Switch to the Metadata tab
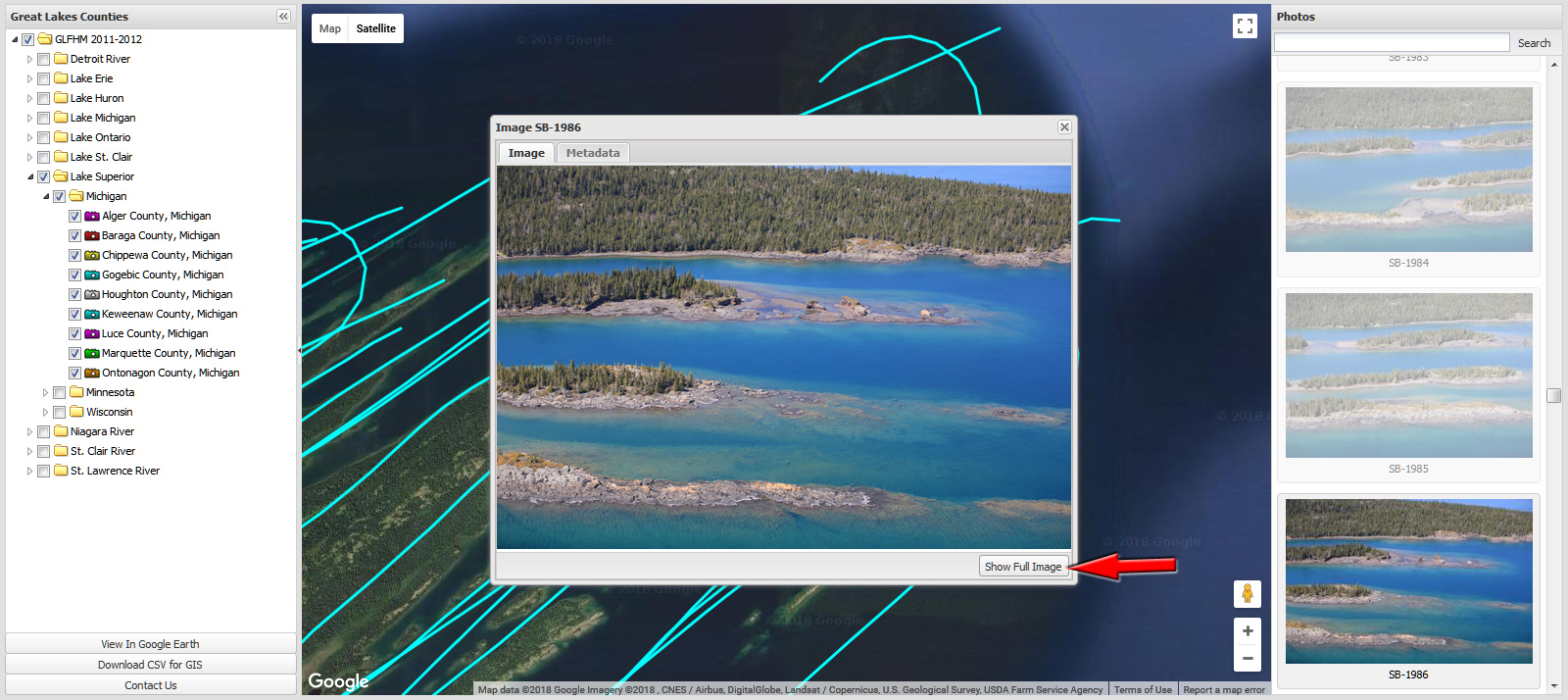Screen dimensions: 1568x700 point(592,153)
